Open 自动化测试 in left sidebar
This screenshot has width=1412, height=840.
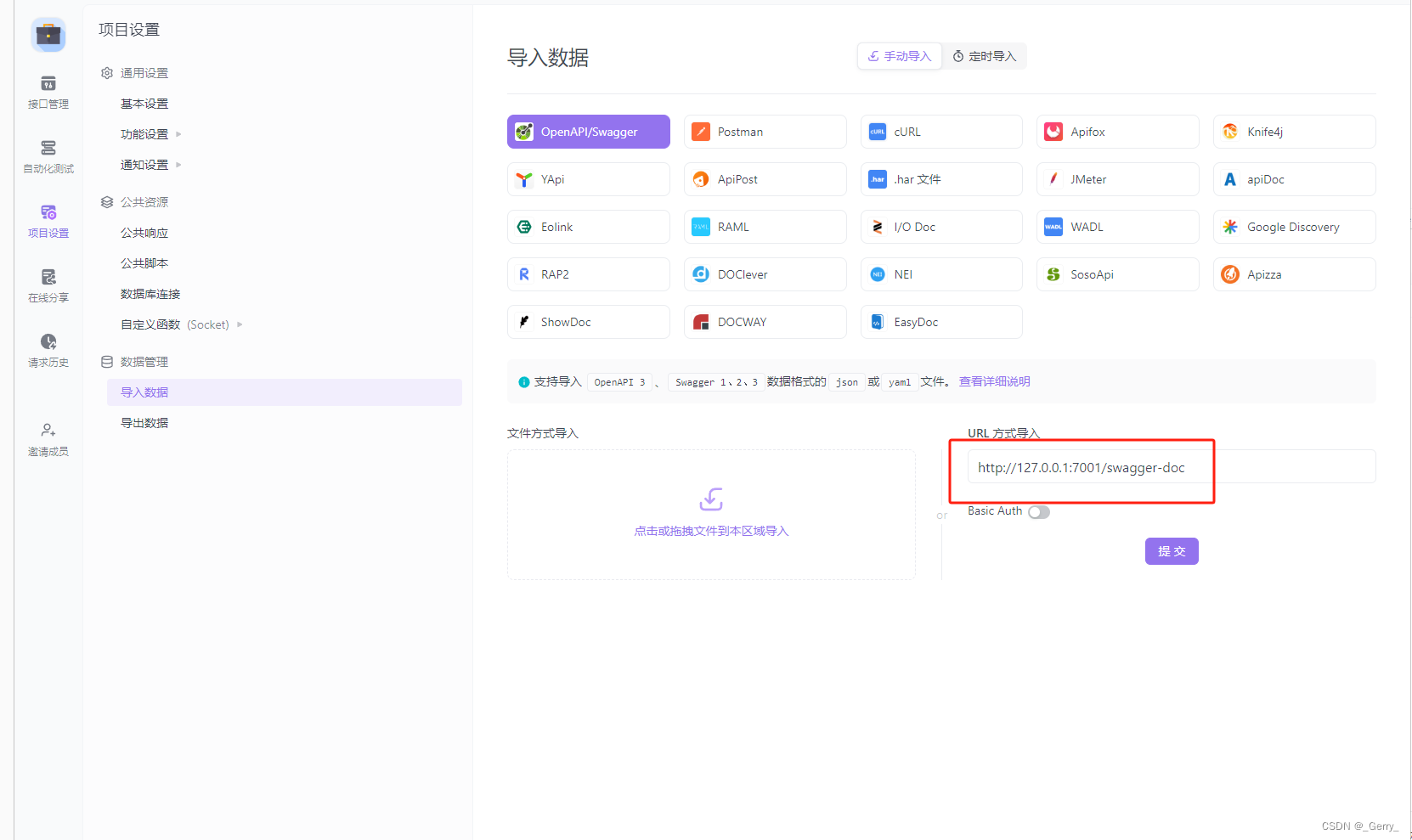pyautogui.click(x=48, y=157)
